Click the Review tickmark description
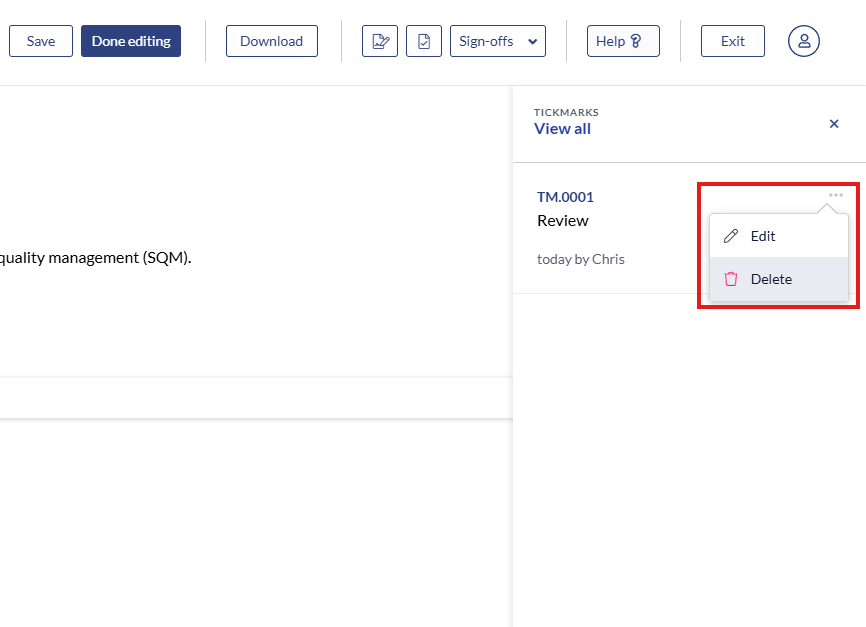 563,221
